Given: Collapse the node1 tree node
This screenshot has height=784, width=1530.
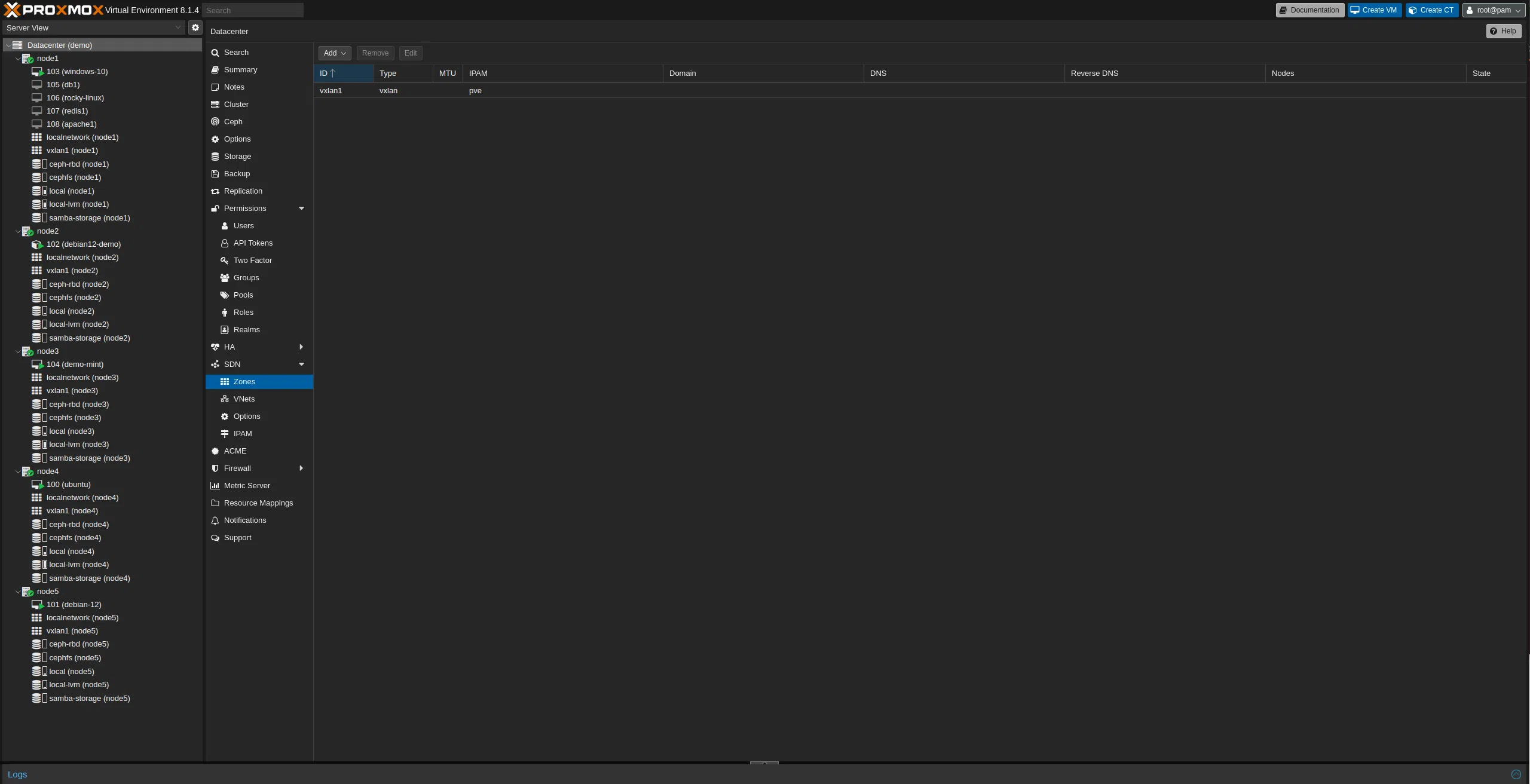Looking at the screenshot, I should (x=18, y=59).
